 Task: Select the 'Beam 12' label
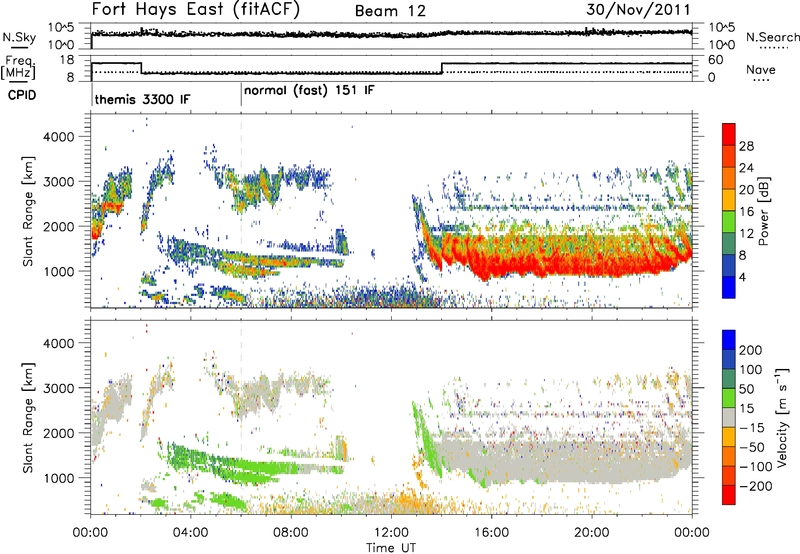390,11
